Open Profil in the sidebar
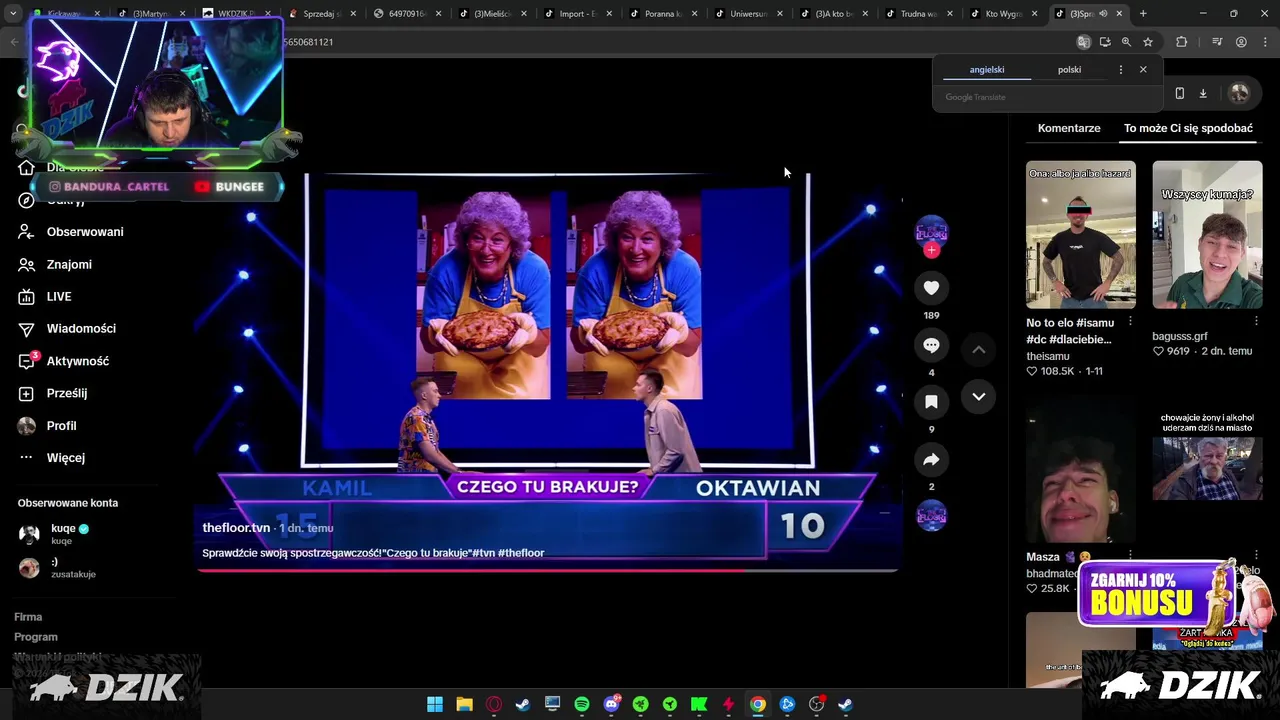The image size is (1280, 720). click(61, 426)
